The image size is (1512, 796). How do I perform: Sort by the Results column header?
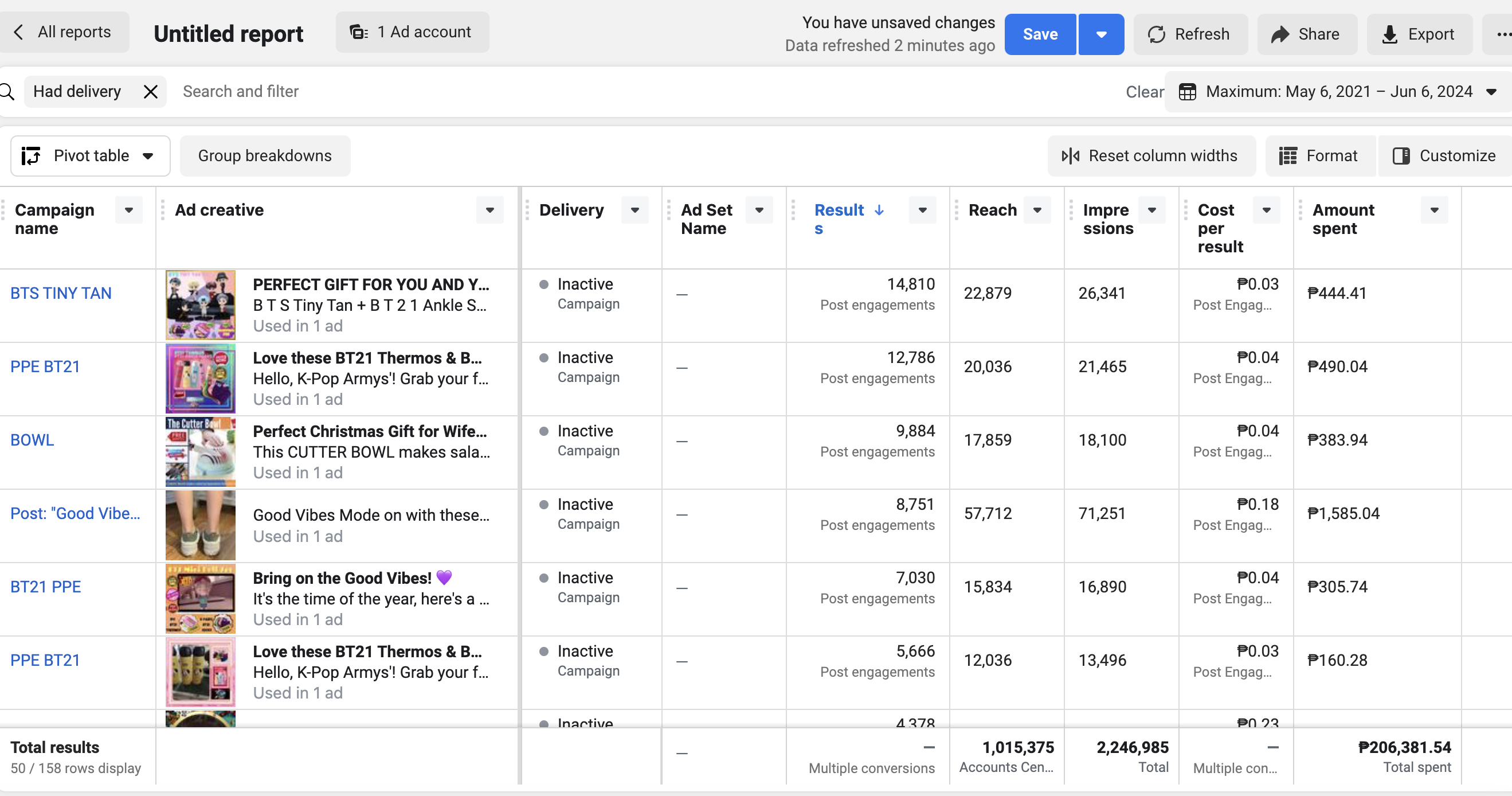coord(839,210)
